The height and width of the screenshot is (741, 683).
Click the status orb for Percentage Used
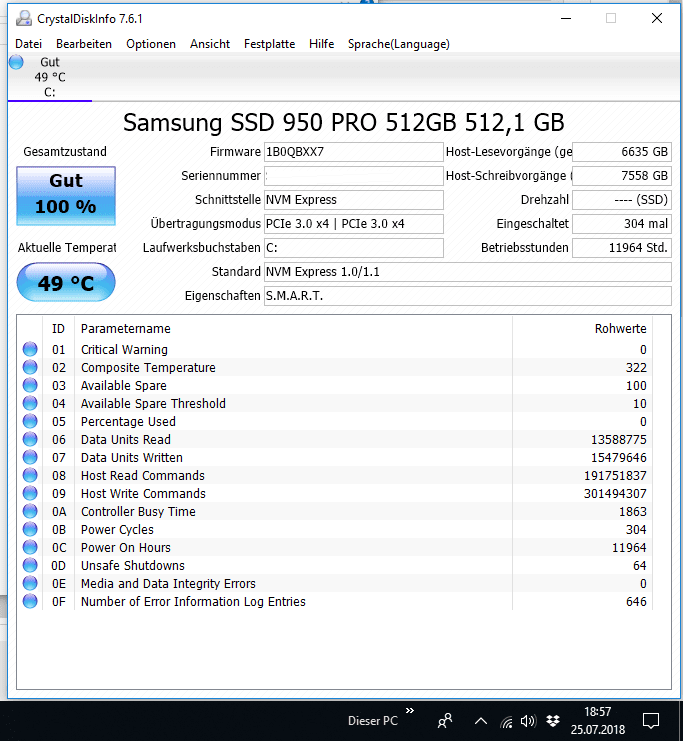(x=30, y=421)
